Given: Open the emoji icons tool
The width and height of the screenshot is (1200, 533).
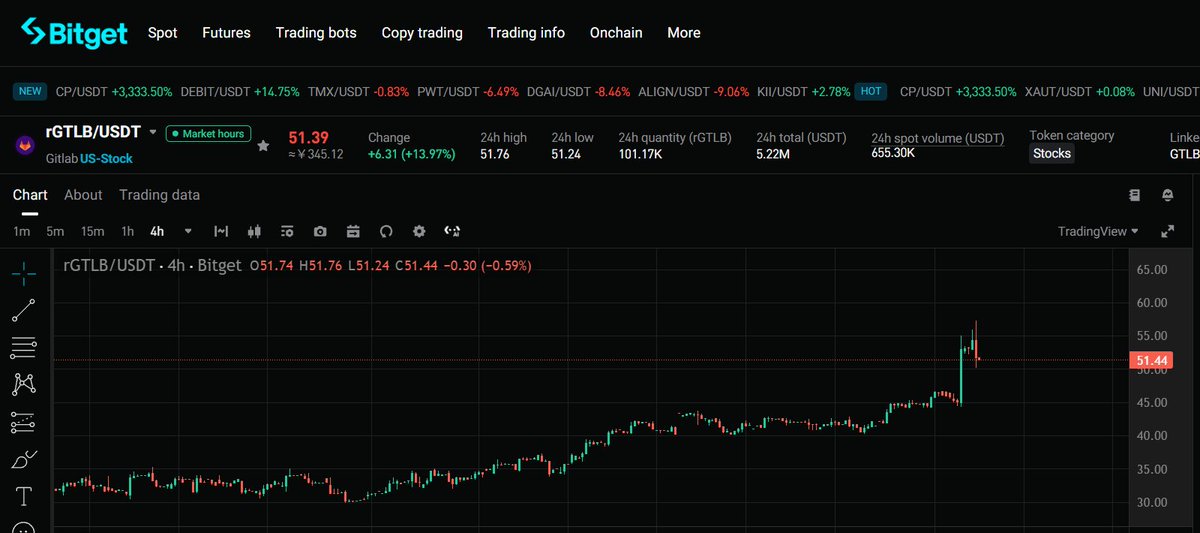Looking at the screenshot, I should [x=24, y=528].
